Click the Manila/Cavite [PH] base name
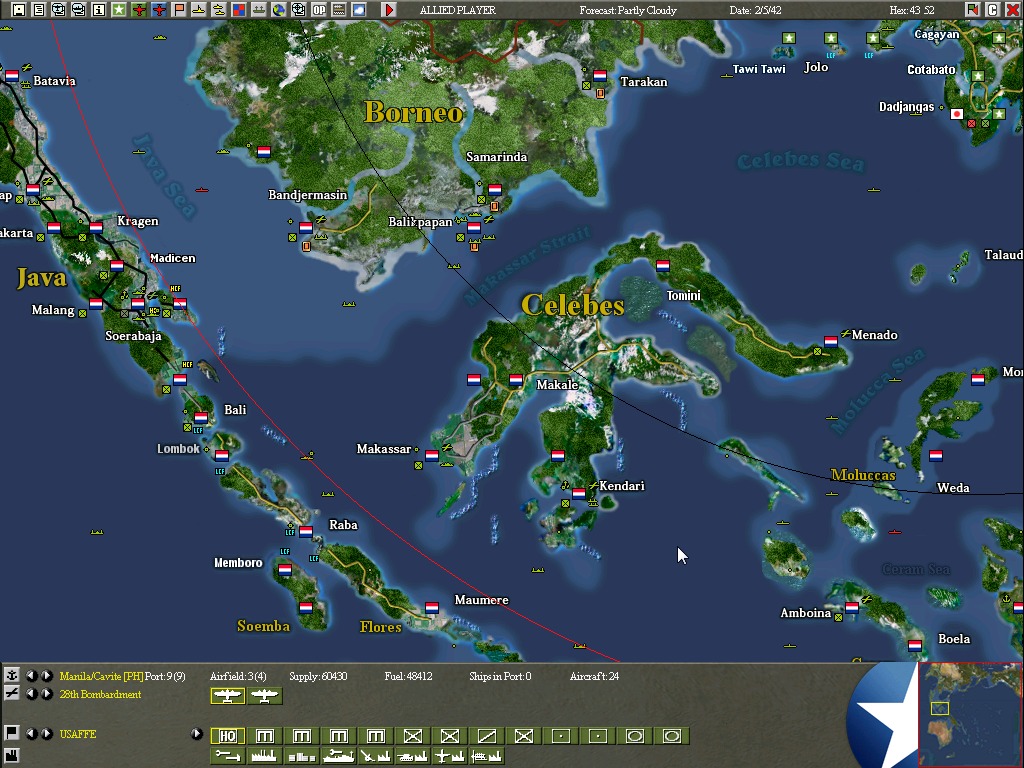Image resolution: width=1024 pixels, height=768 pixels. click(x=101, y=677)
